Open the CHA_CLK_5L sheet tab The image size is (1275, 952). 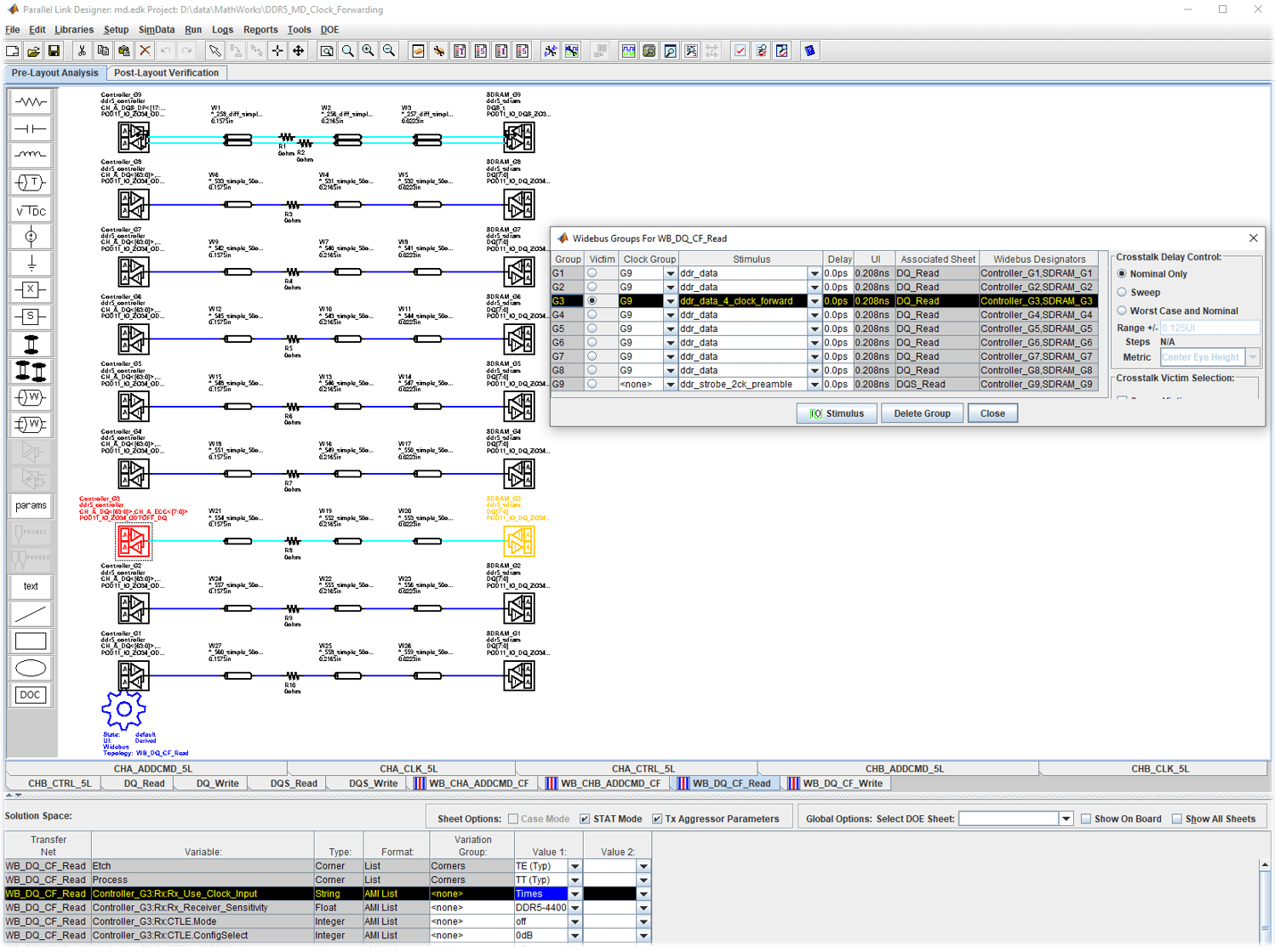[409, 768]
